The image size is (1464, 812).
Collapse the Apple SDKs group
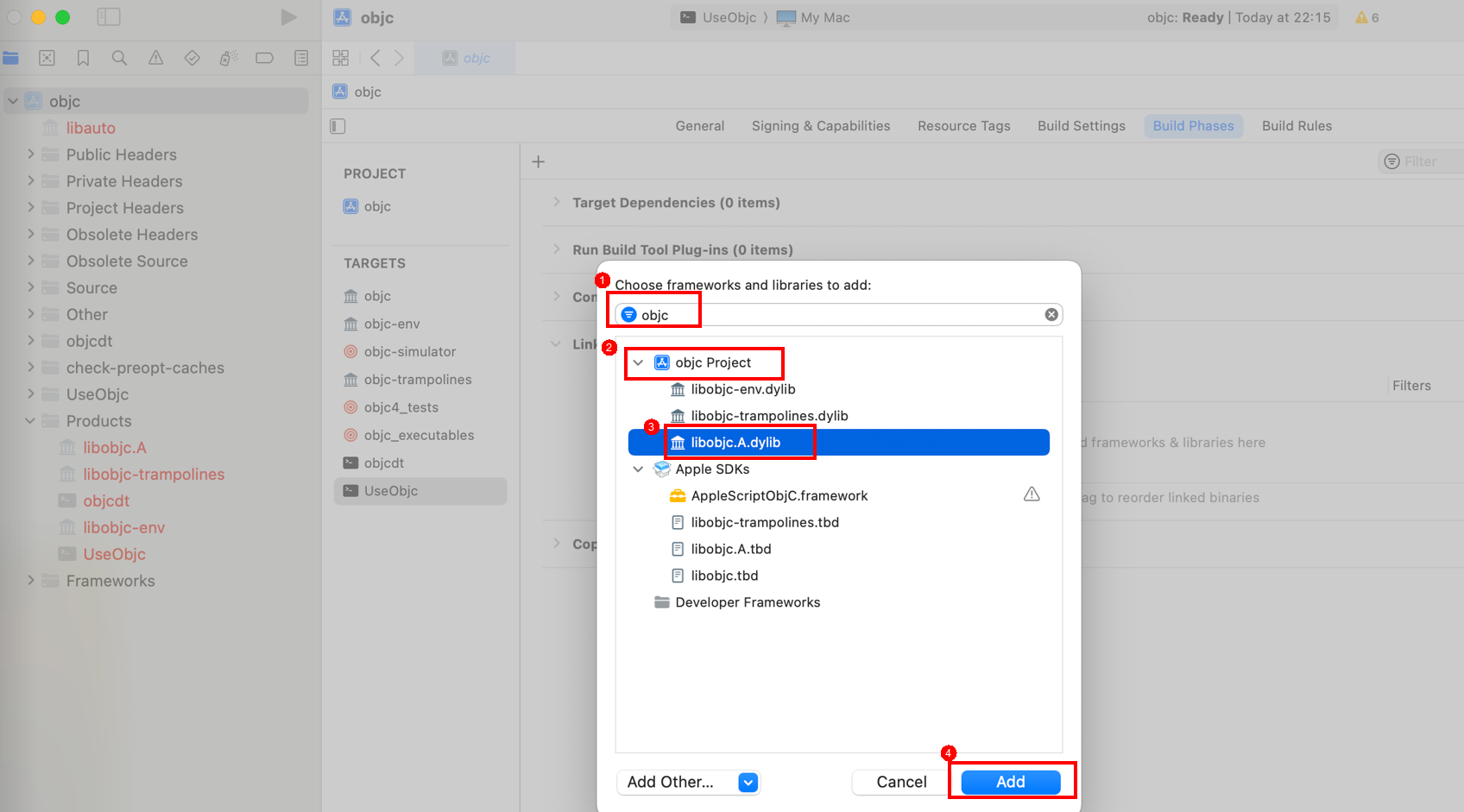tap(638, 469)
